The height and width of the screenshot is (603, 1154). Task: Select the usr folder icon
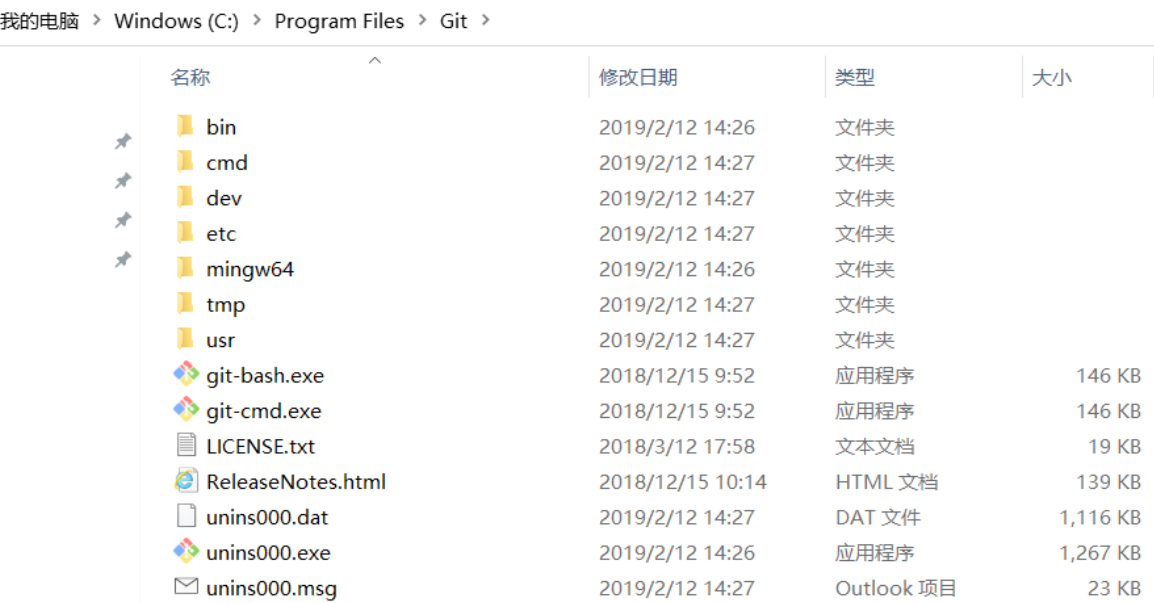tap(185, 339)
